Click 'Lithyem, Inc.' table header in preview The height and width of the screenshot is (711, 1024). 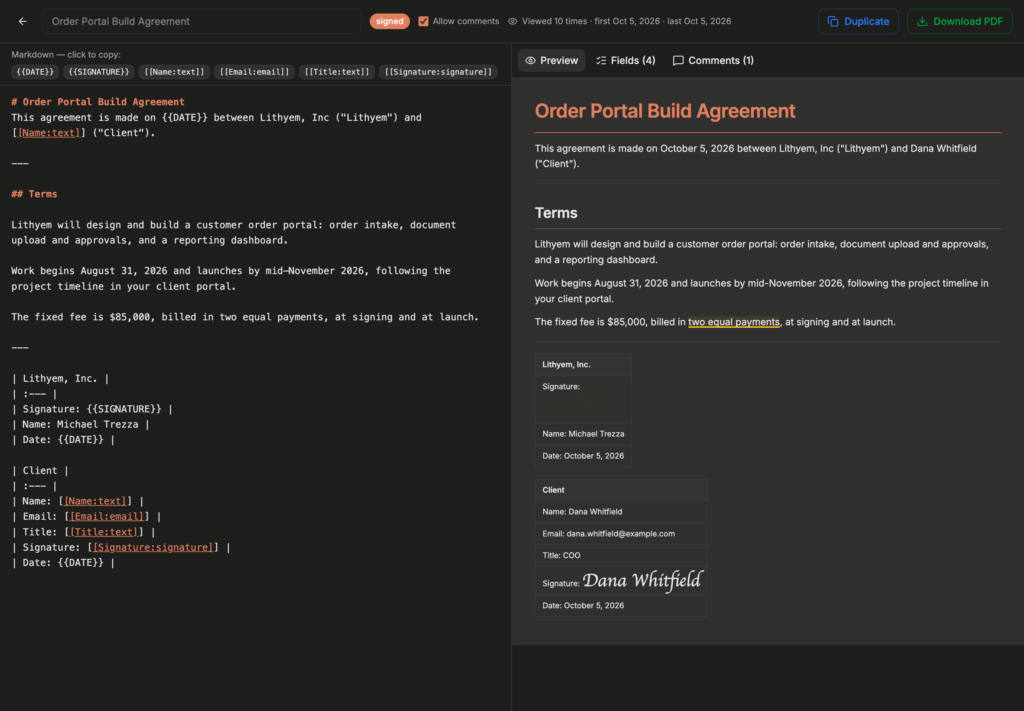583,365
